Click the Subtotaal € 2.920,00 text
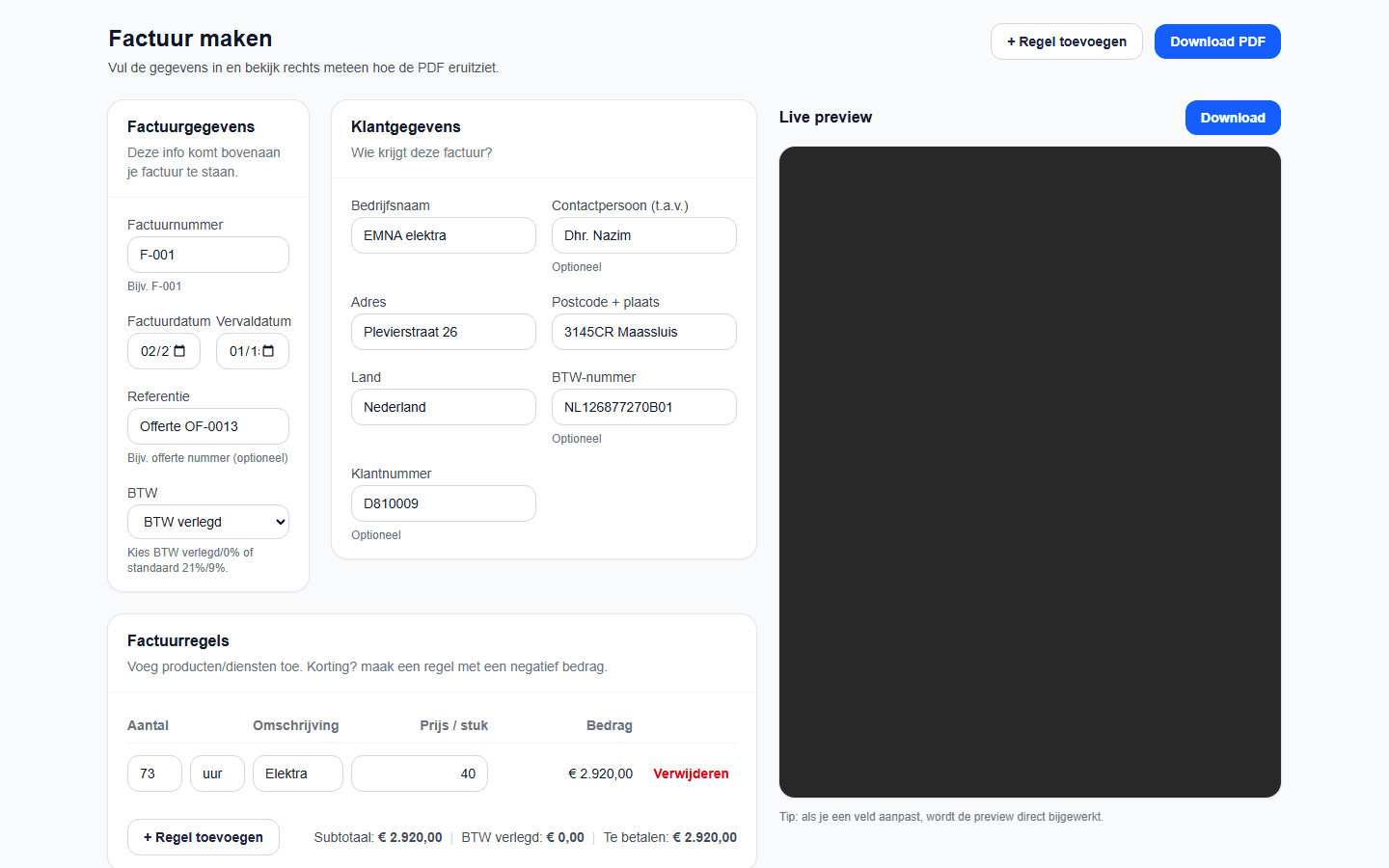Image resolution: width=1389 pixels, height=868 pixels. point(378,837)
